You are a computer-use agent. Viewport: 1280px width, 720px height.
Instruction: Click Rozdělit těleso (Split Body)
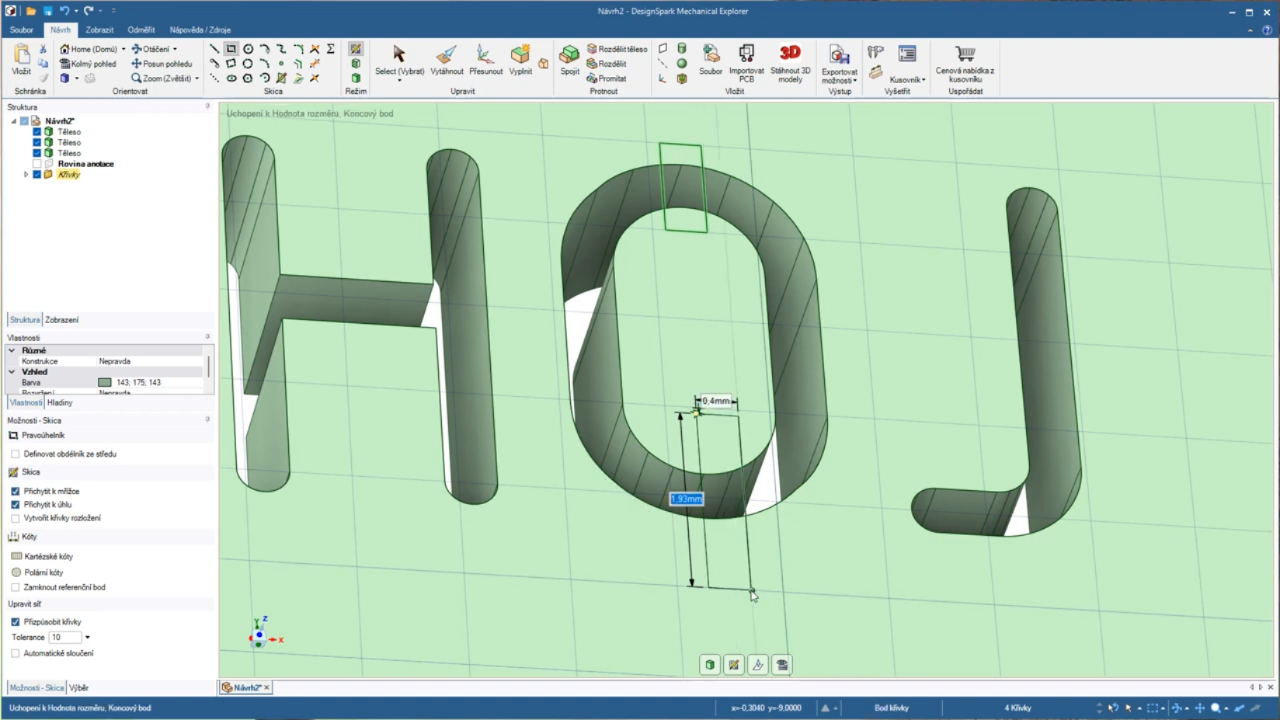tap(617, 49)
